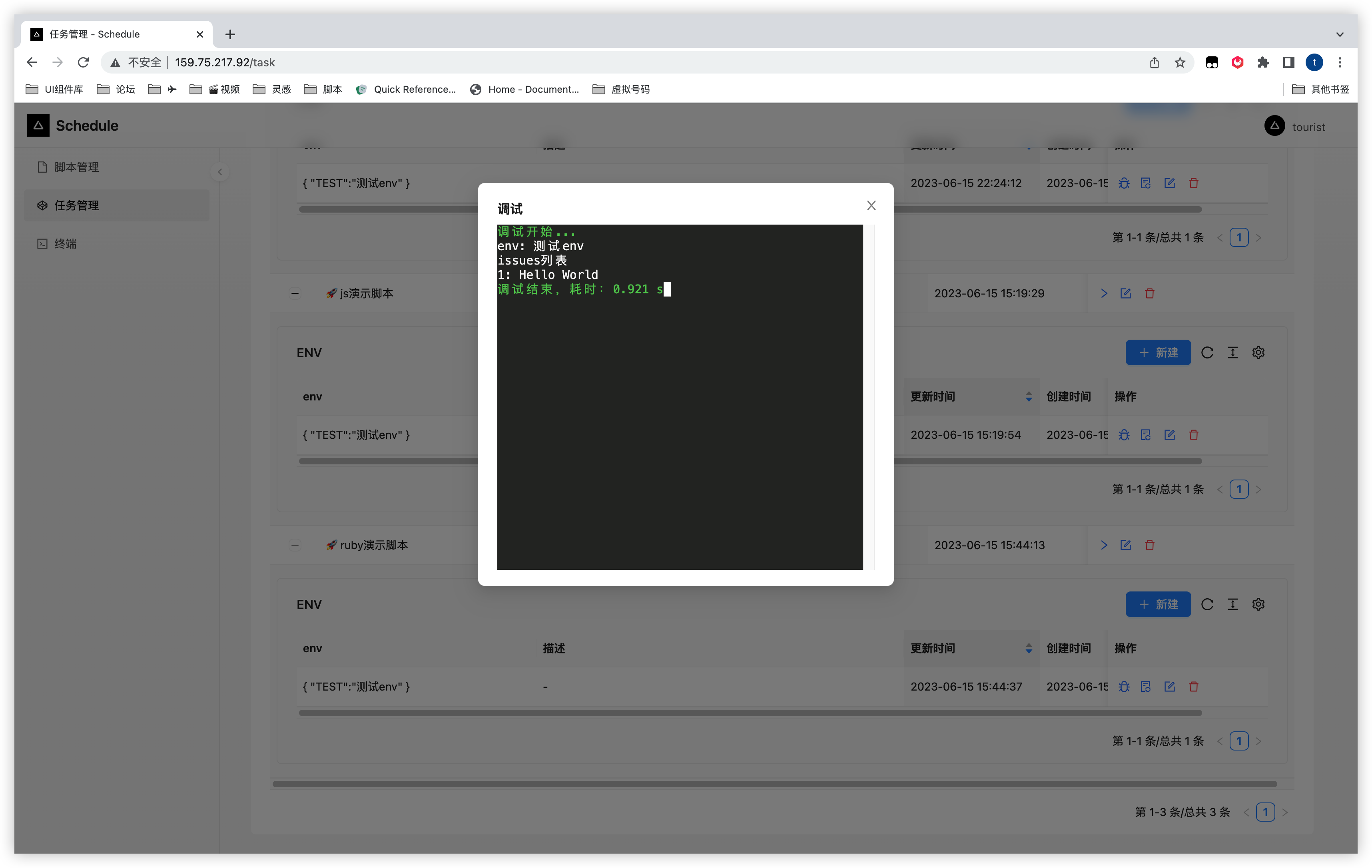Delete env in 15:44:37 row
The image size is (1372, 868).
[x=1194, y=687]
